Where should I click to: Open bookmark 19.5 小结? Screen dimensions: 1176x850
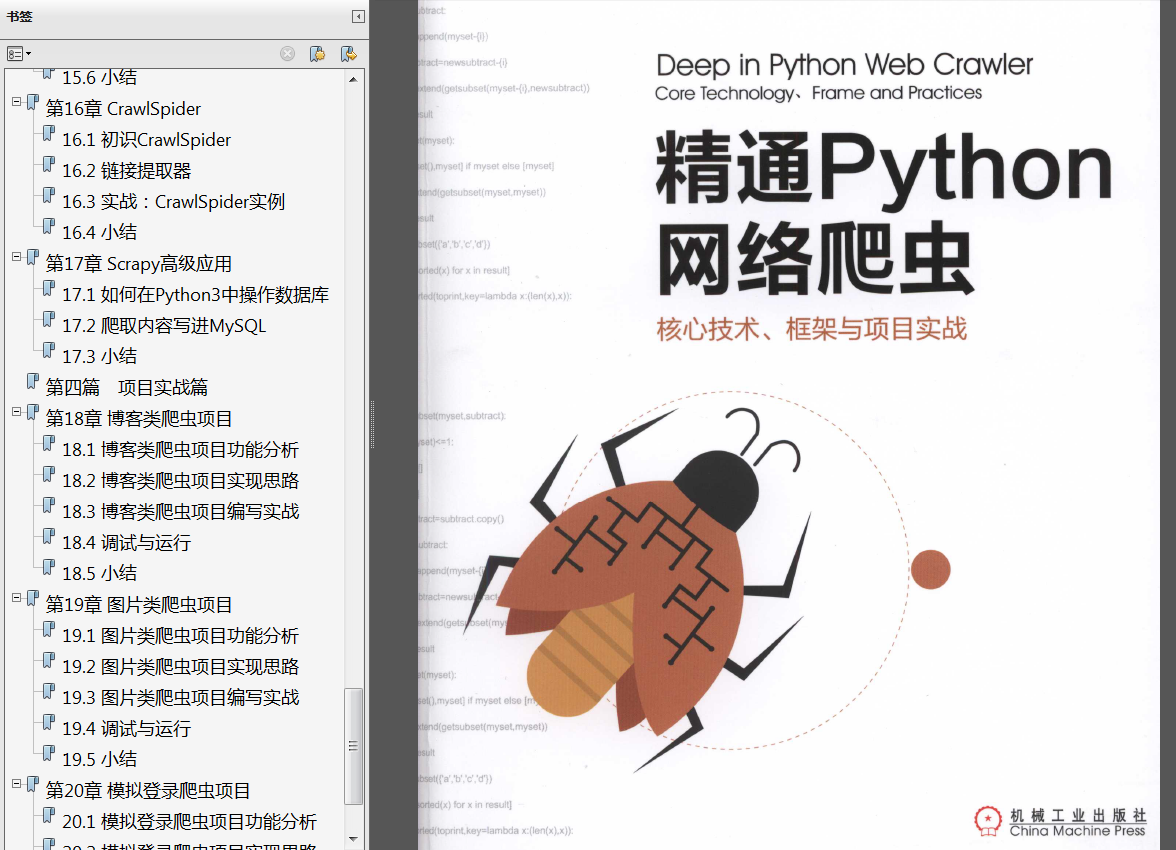pos(99,760)
